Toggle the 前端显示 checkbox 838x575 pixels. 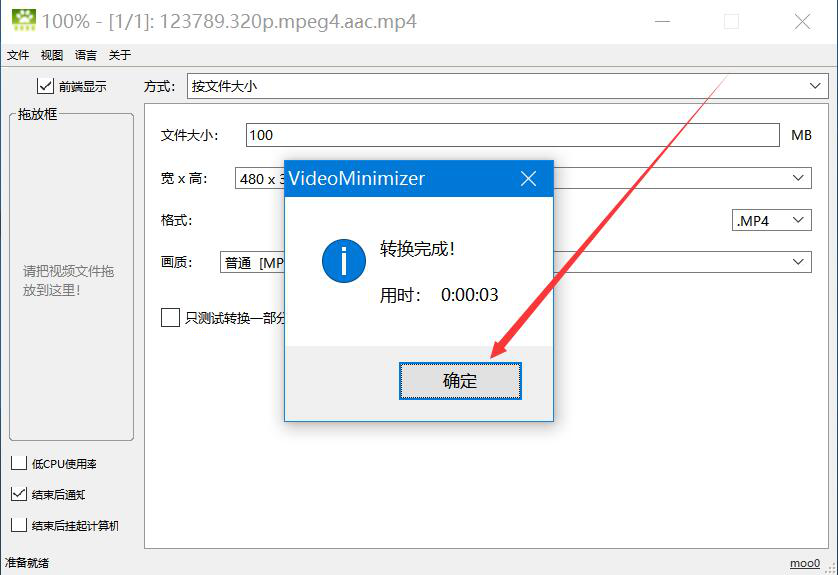45,86
